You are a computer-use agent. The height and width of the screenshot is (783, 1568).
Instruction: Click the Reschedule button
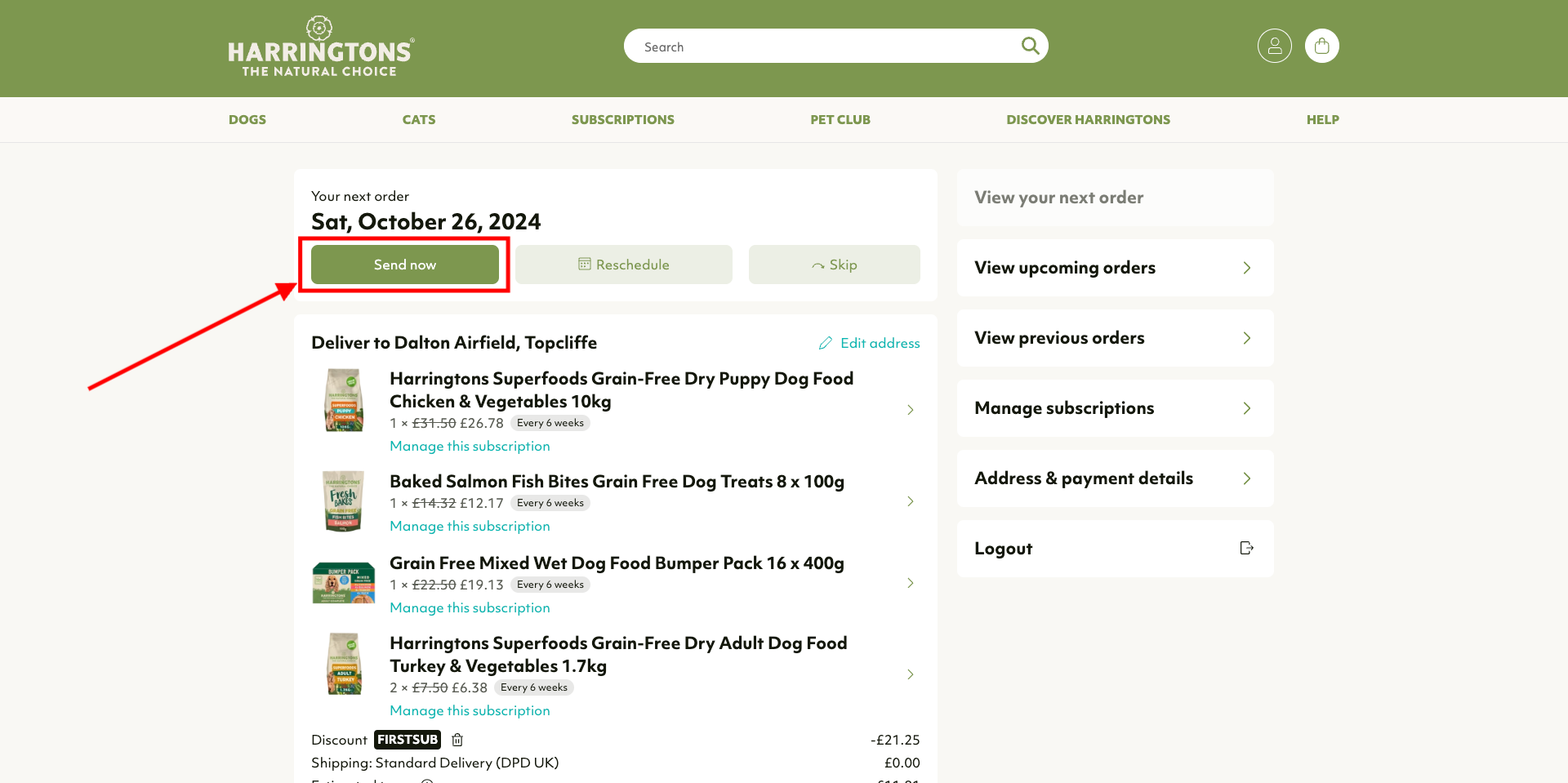pos(624,265)
